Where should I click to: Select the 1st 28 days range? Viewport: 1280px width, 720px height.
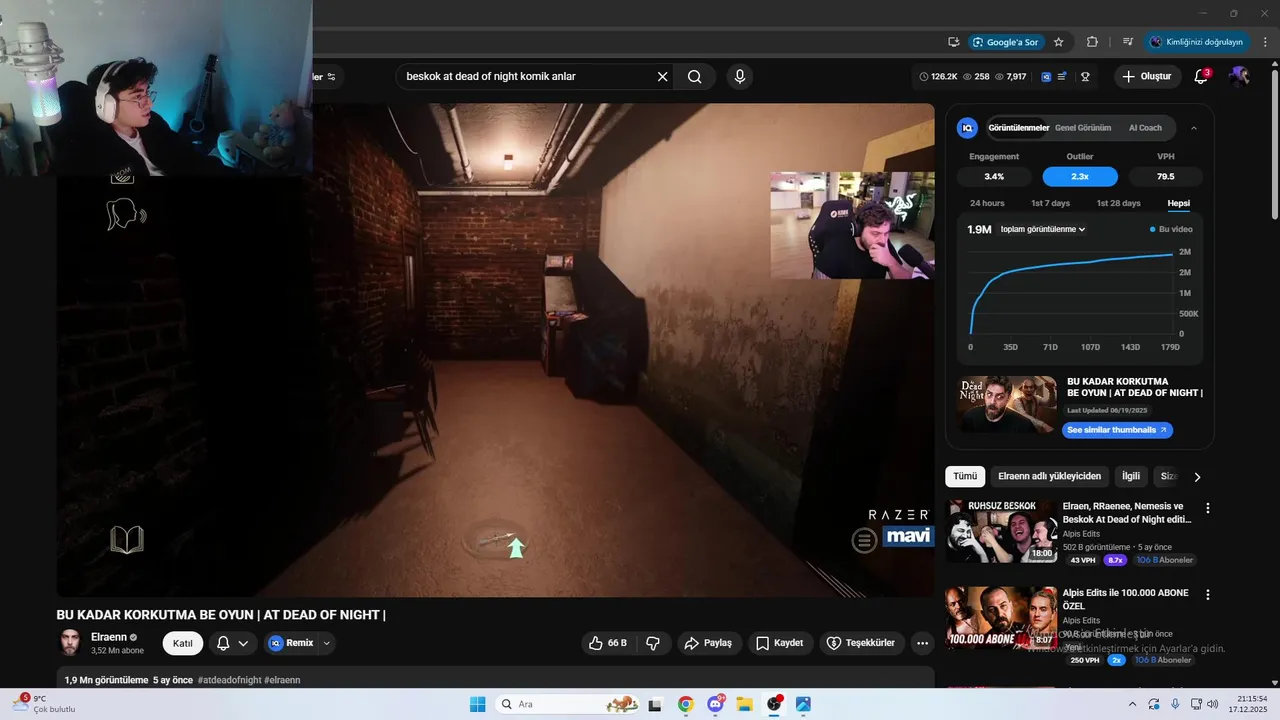tap(1118, 203)
